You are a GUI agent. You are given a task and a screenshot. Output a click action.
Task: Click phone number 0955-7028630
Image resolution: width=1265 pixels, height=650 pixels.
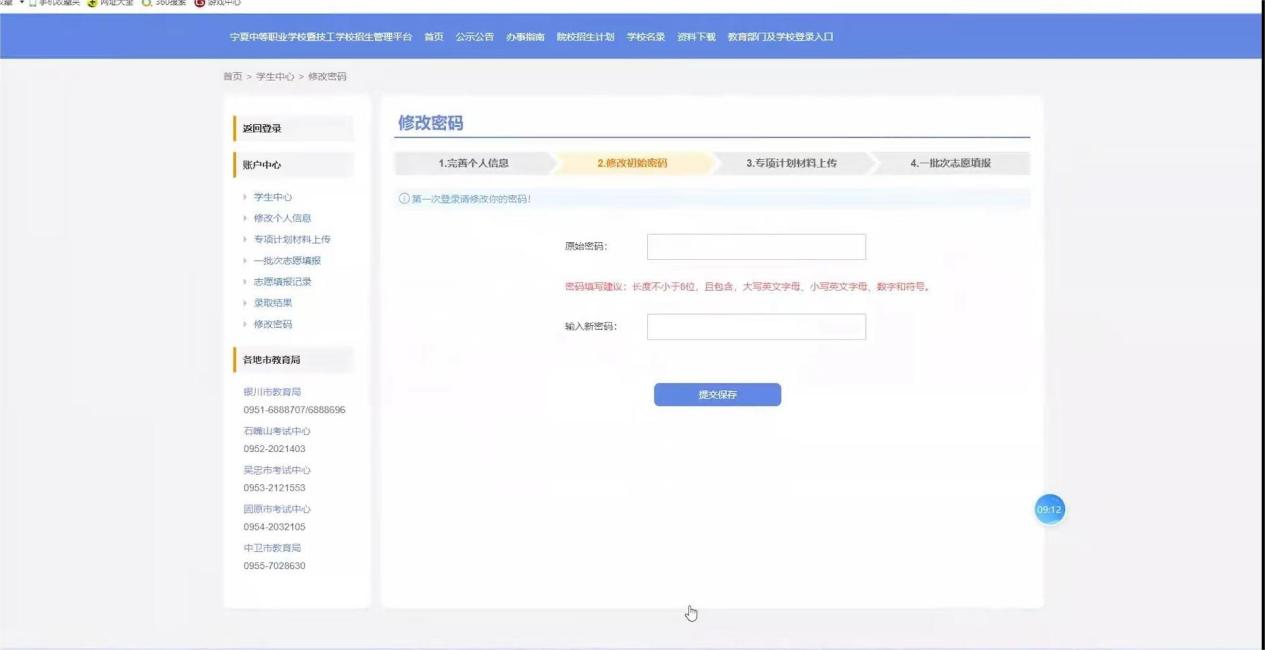[274, 566]
